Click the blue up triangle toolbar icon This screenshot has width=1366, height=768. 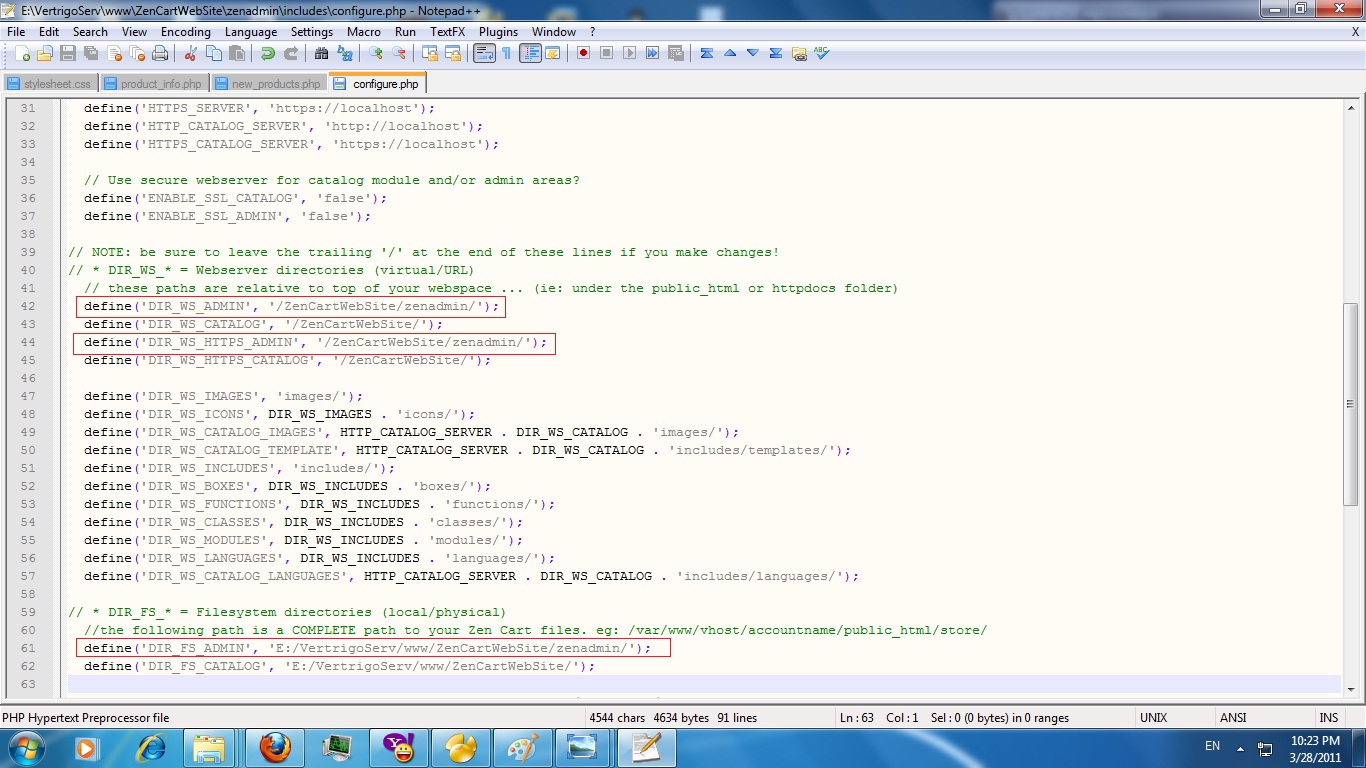pyautogui.click(x=730, y=53)
